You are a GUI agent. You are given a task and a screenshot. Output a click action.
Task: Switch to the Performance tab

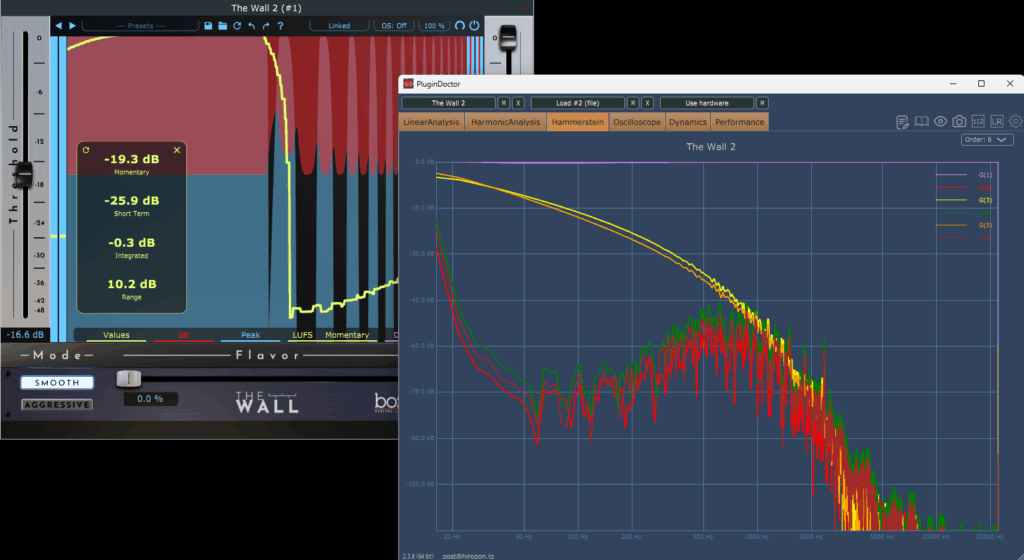click(739, 122)
